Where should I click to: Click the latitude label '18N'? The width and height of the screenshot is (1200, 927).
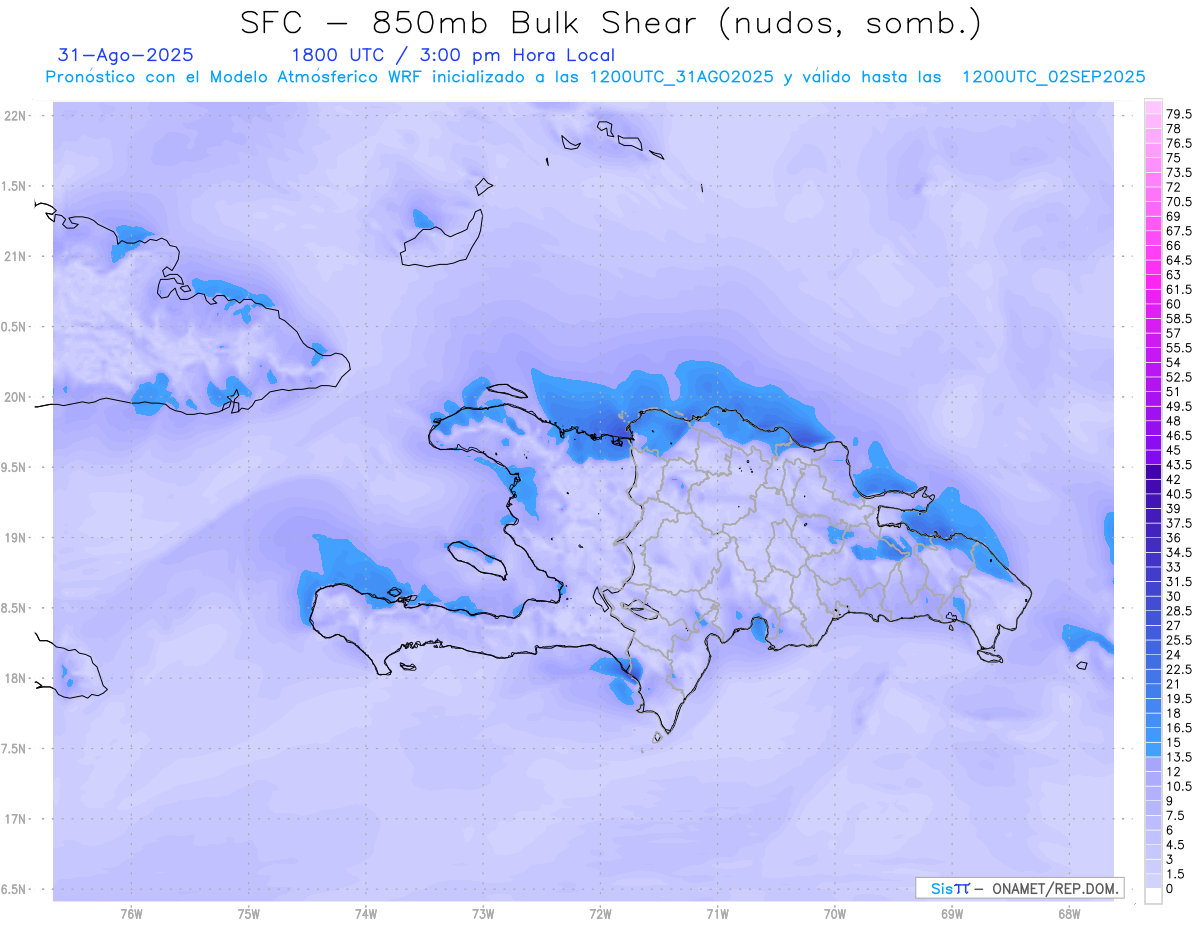coord(17,679)
